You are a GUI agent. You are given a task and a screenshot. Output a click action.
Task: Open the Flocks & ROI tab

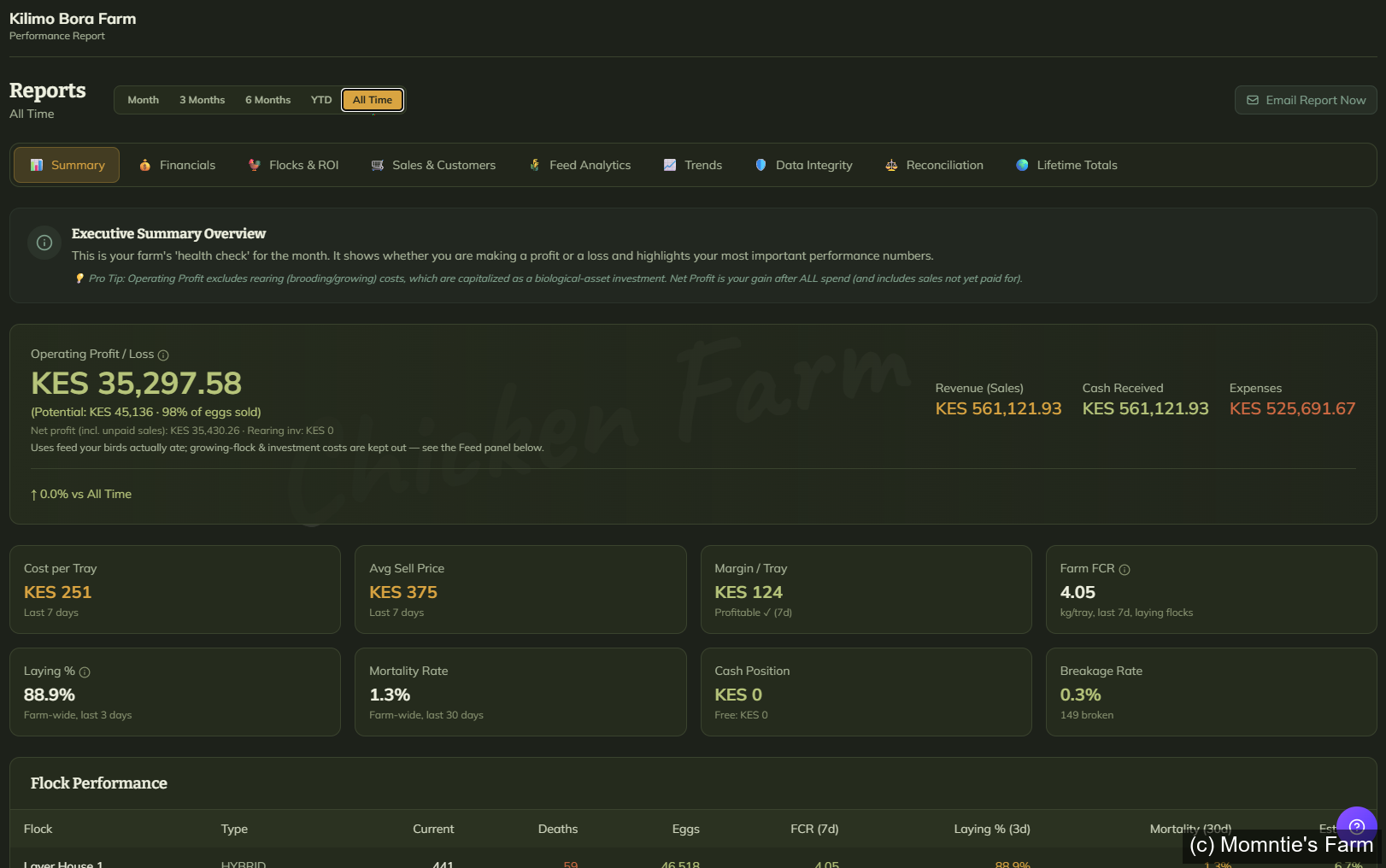pyautogui.click(x=294, y=165)
